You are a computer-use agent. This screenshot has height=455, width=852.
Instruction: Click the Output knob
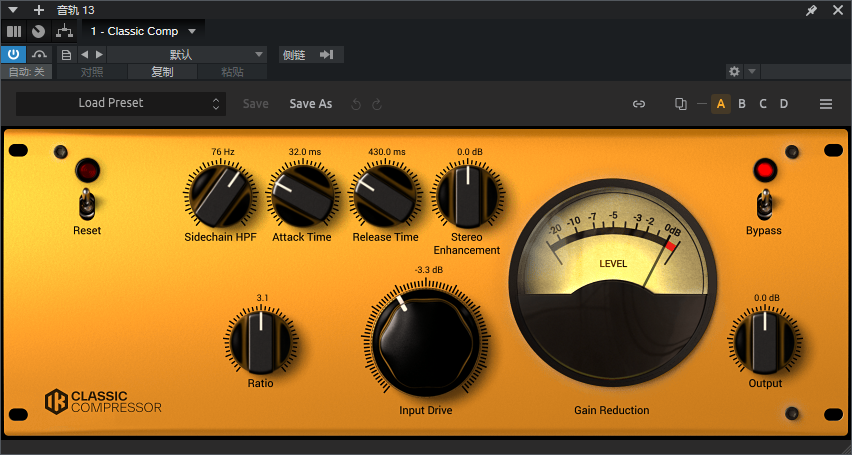(765, 342)
